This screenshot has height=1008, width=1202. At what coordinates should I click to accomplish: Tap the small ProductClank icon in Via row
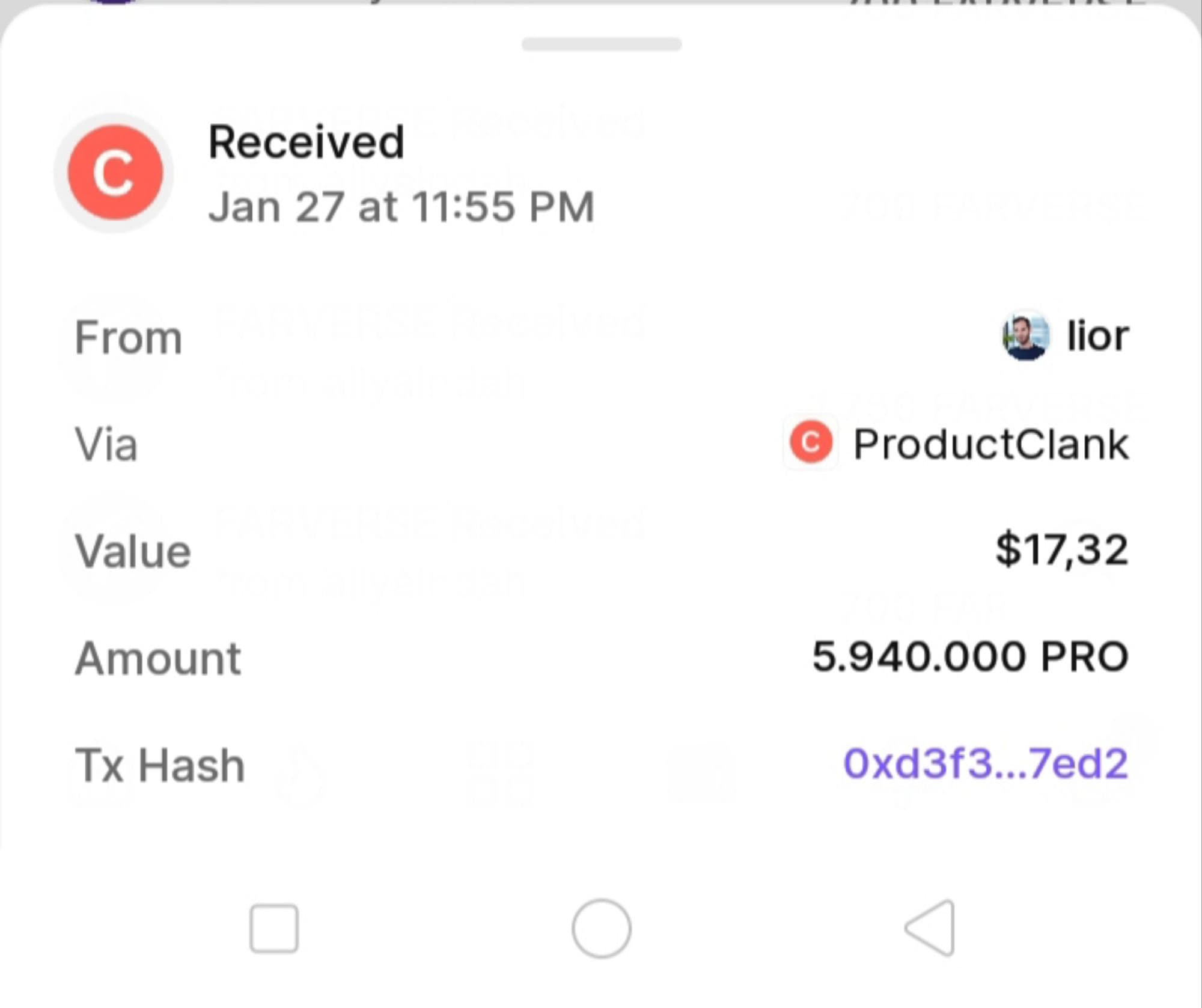(811, 442)
